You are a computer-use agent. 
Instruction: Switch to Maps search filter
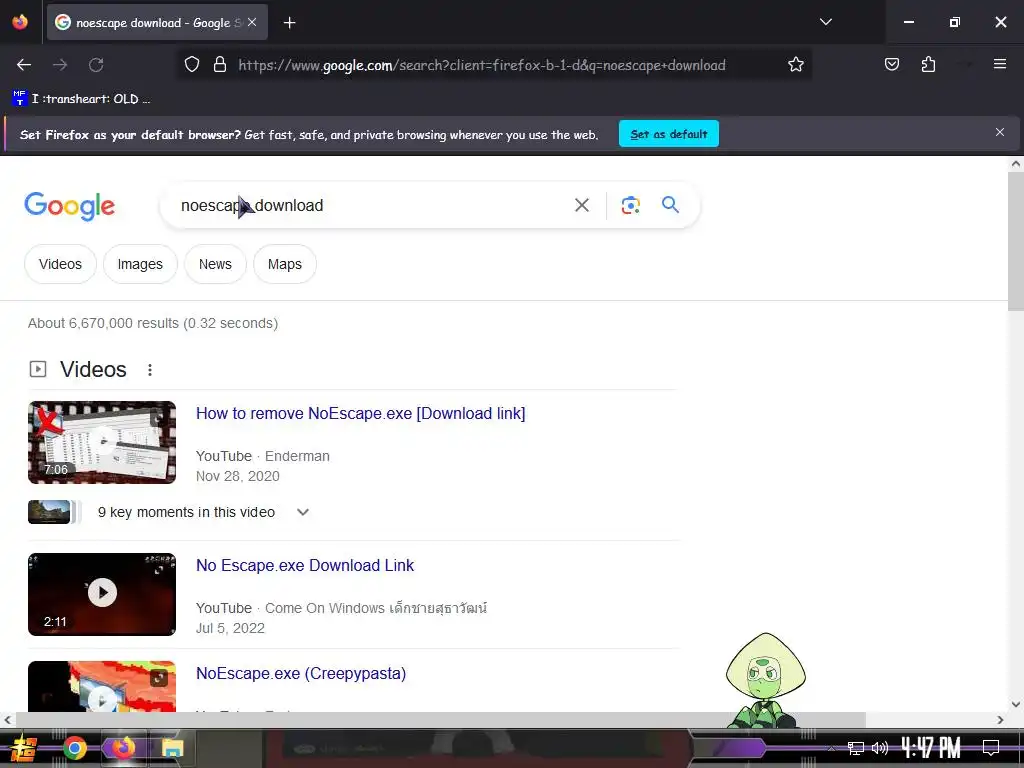pyautogui.click(x=285, y=264)
